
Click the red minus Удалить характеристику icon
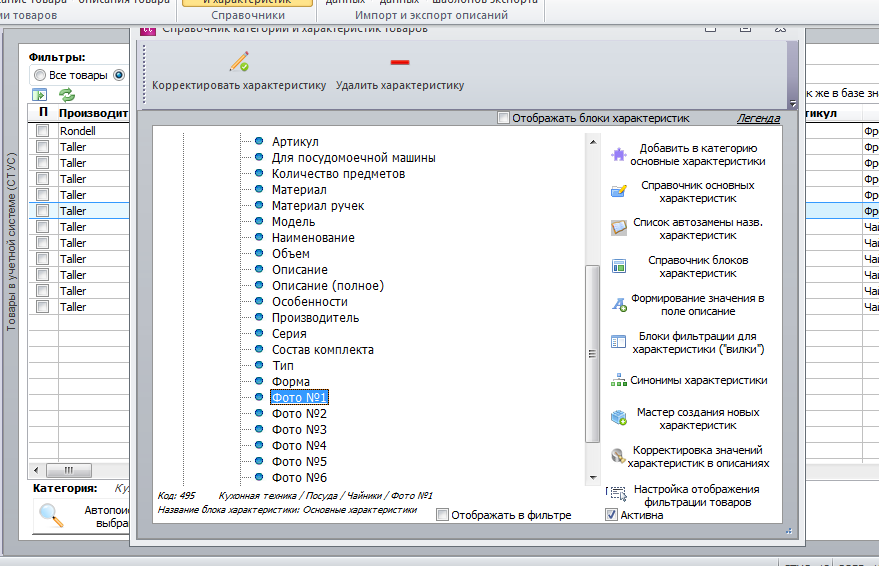click(400, 62)
